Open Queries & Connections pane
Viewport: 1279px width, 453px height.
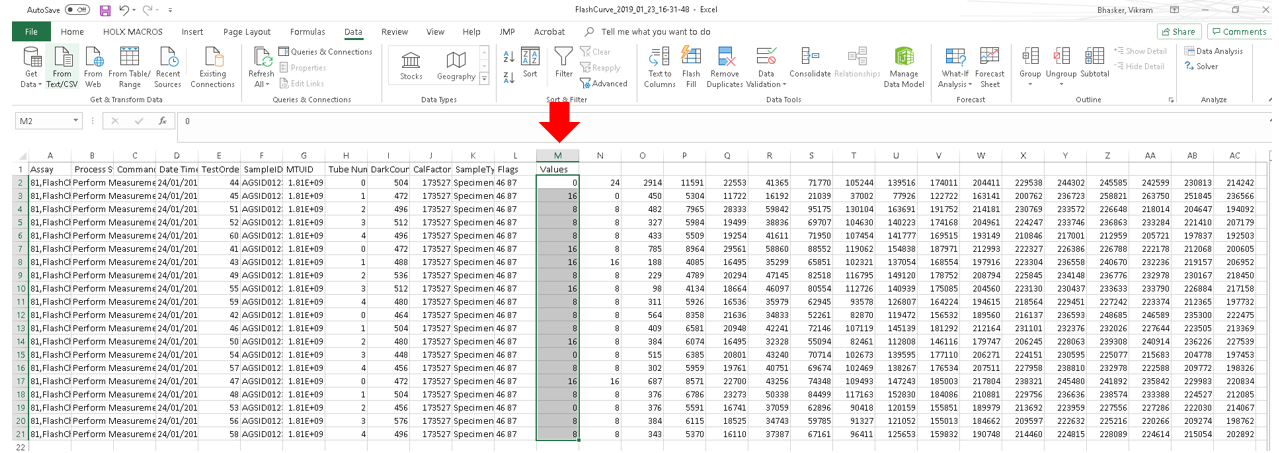pos(326,52)
